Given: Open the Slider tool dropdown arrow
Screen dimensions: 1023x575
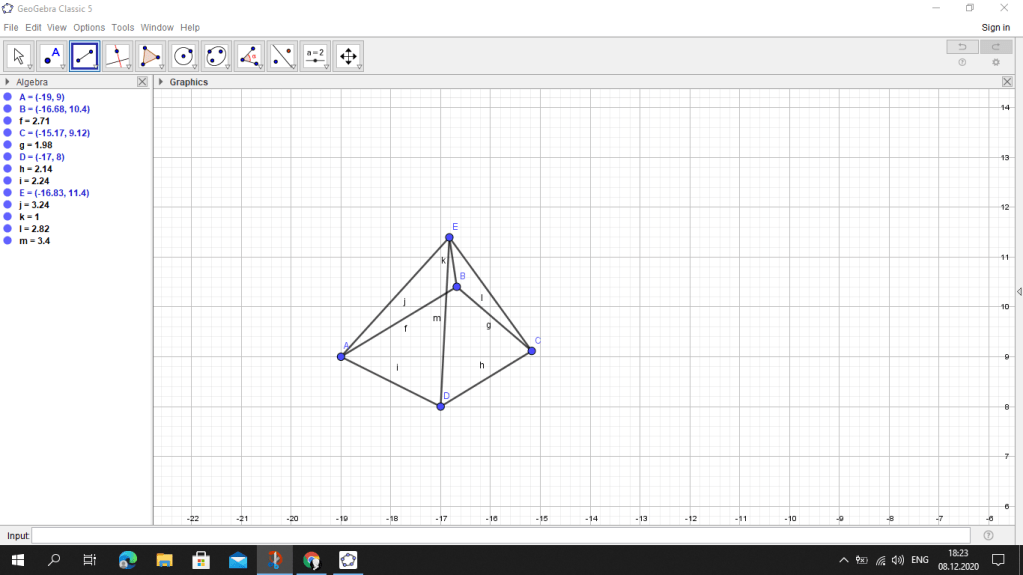Looking at the screenshot, I should pos(326,67).
